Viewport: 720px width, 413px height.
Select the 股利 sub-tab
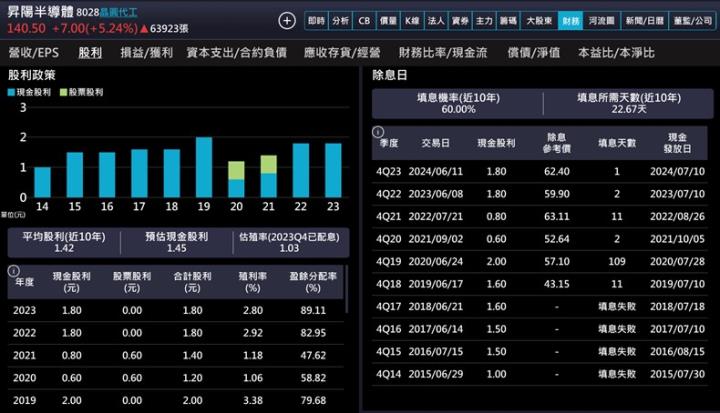(x=90, y=53)
